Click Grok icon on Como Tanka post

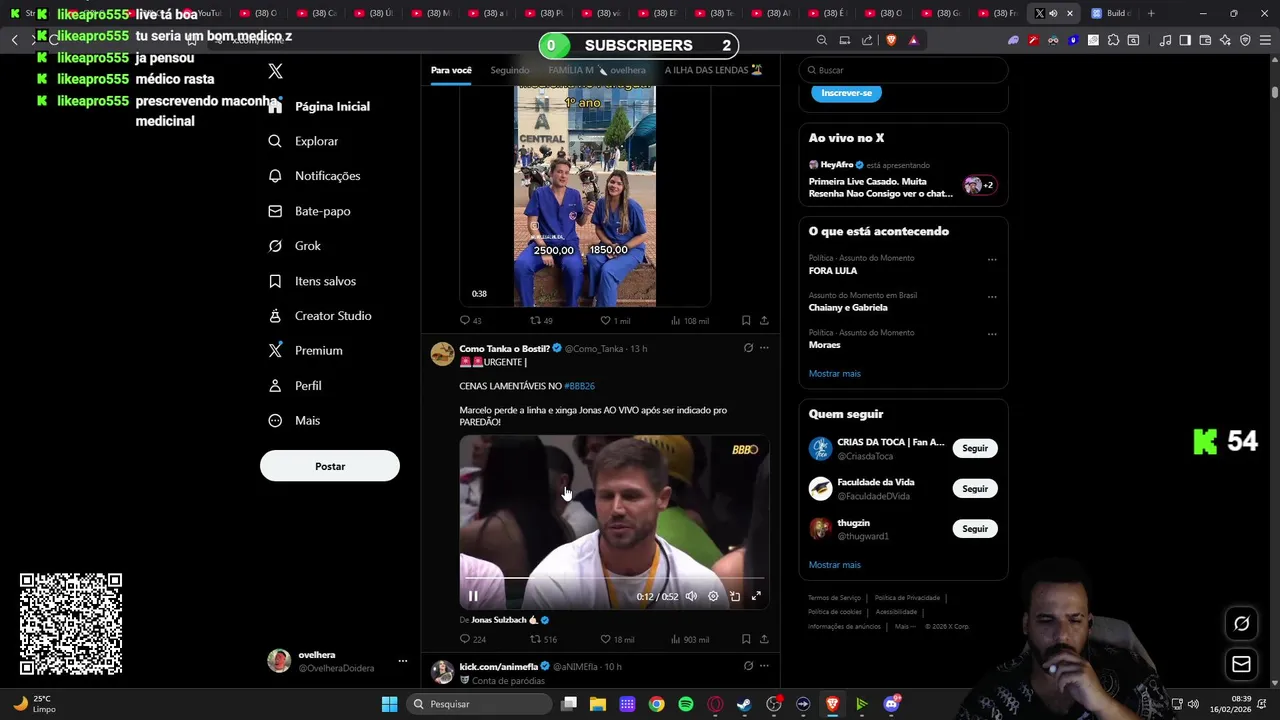748,348
